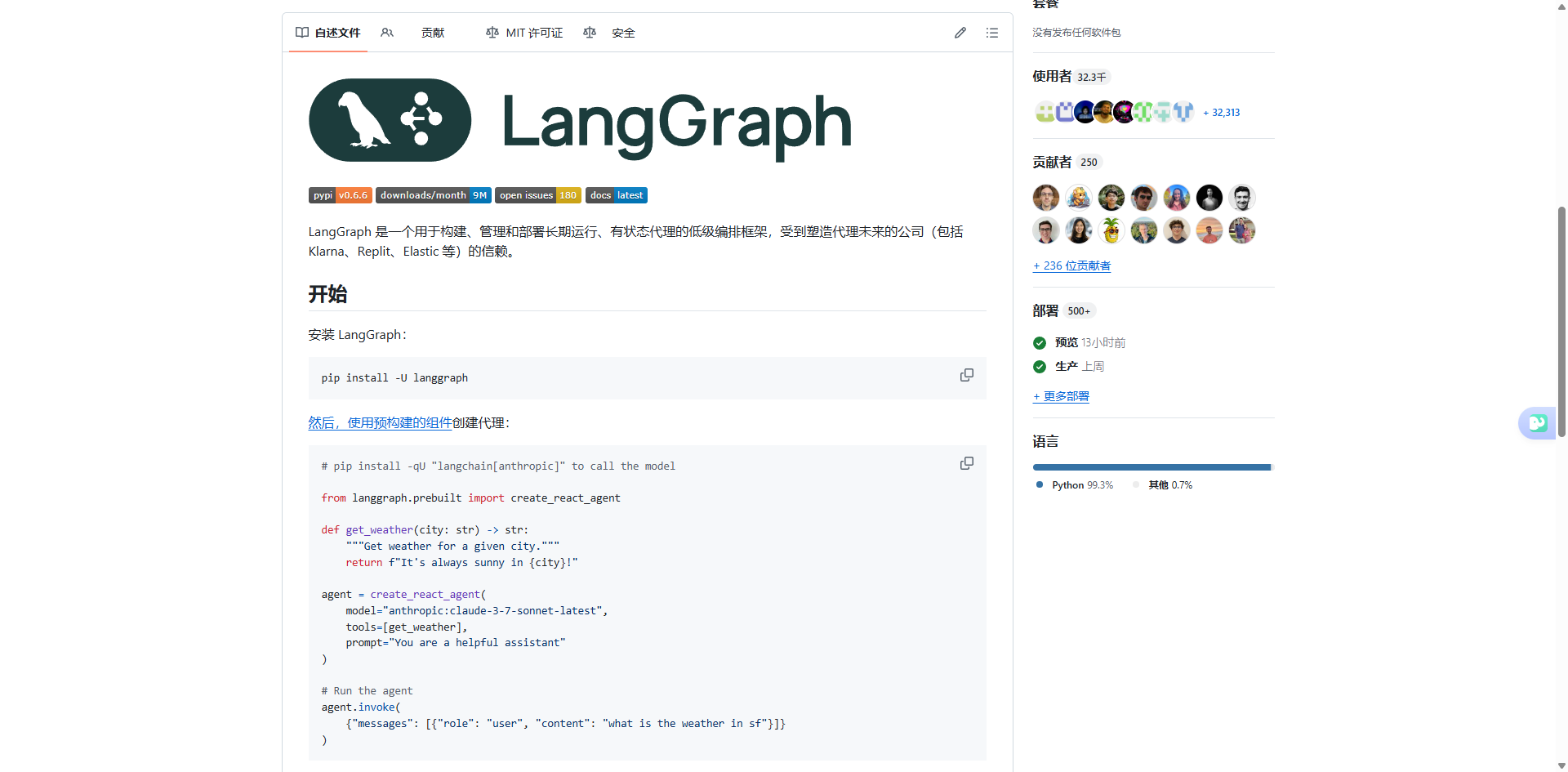Click the scale icon beside 安全
Screen dimensions: 1568x772
(590, 33)
